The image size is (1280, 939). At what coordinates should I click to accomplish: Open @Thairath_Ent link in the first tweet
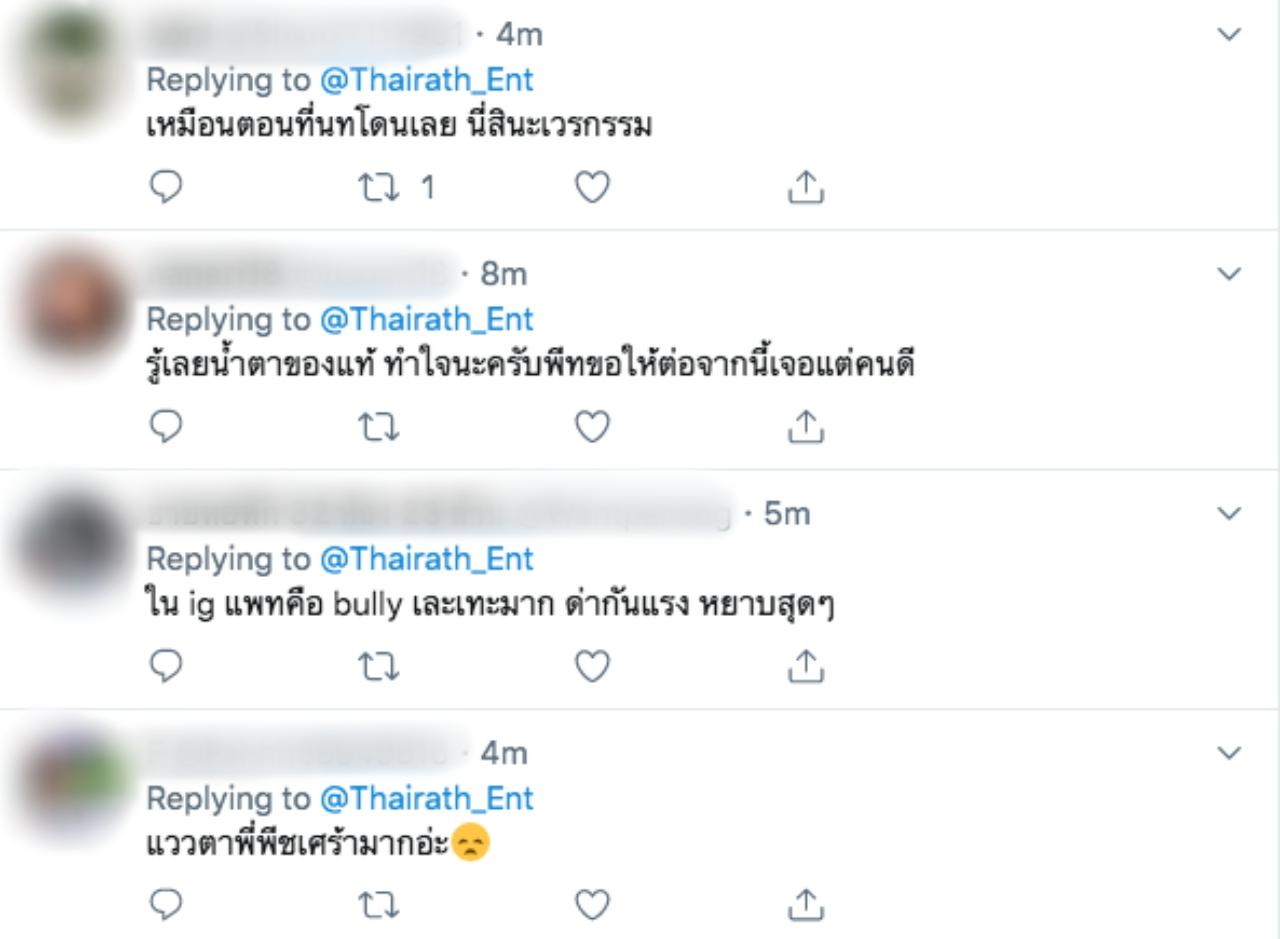click(x=426, y=81)
